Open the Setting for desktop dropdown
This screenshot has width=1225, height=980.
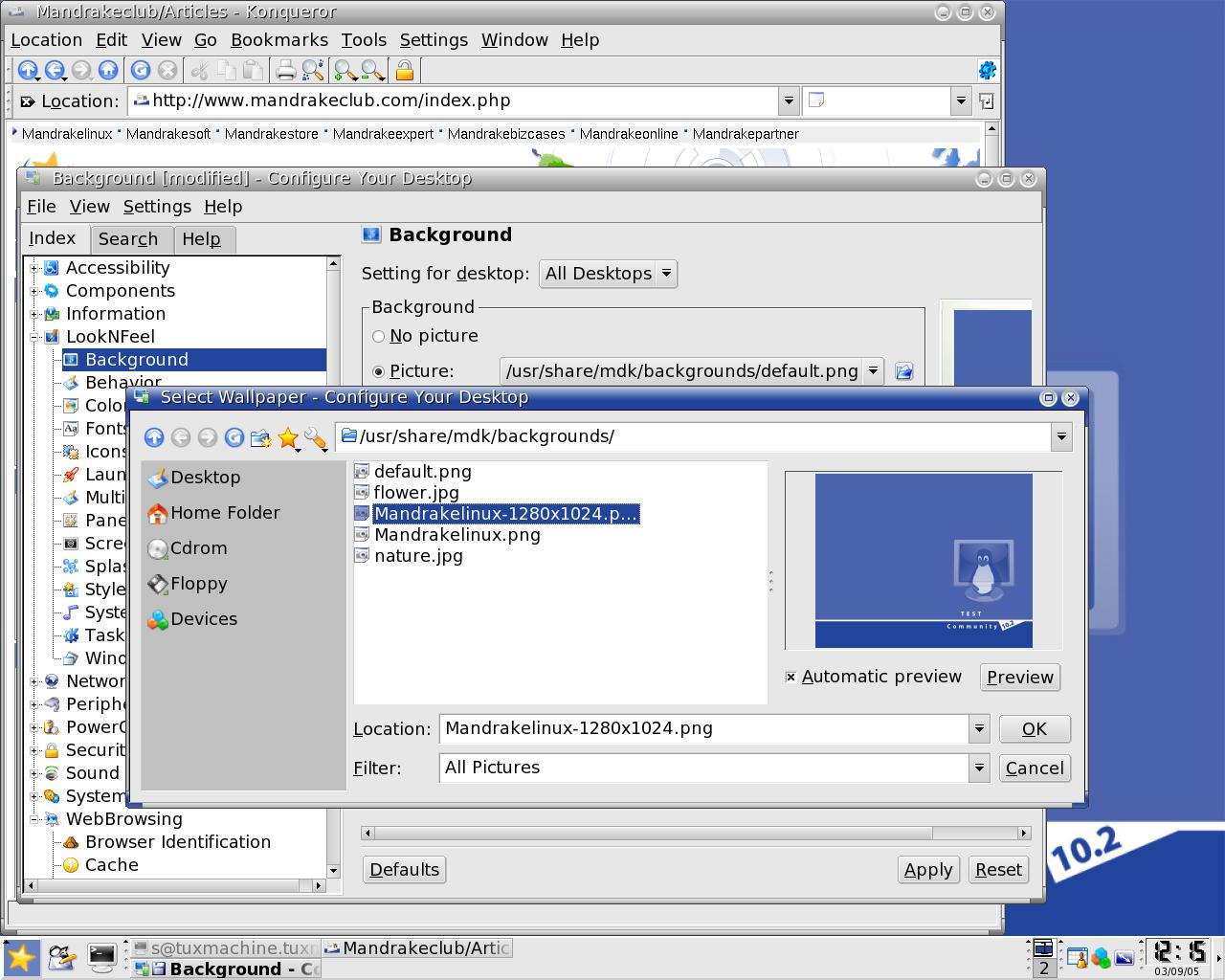point(609,274)
